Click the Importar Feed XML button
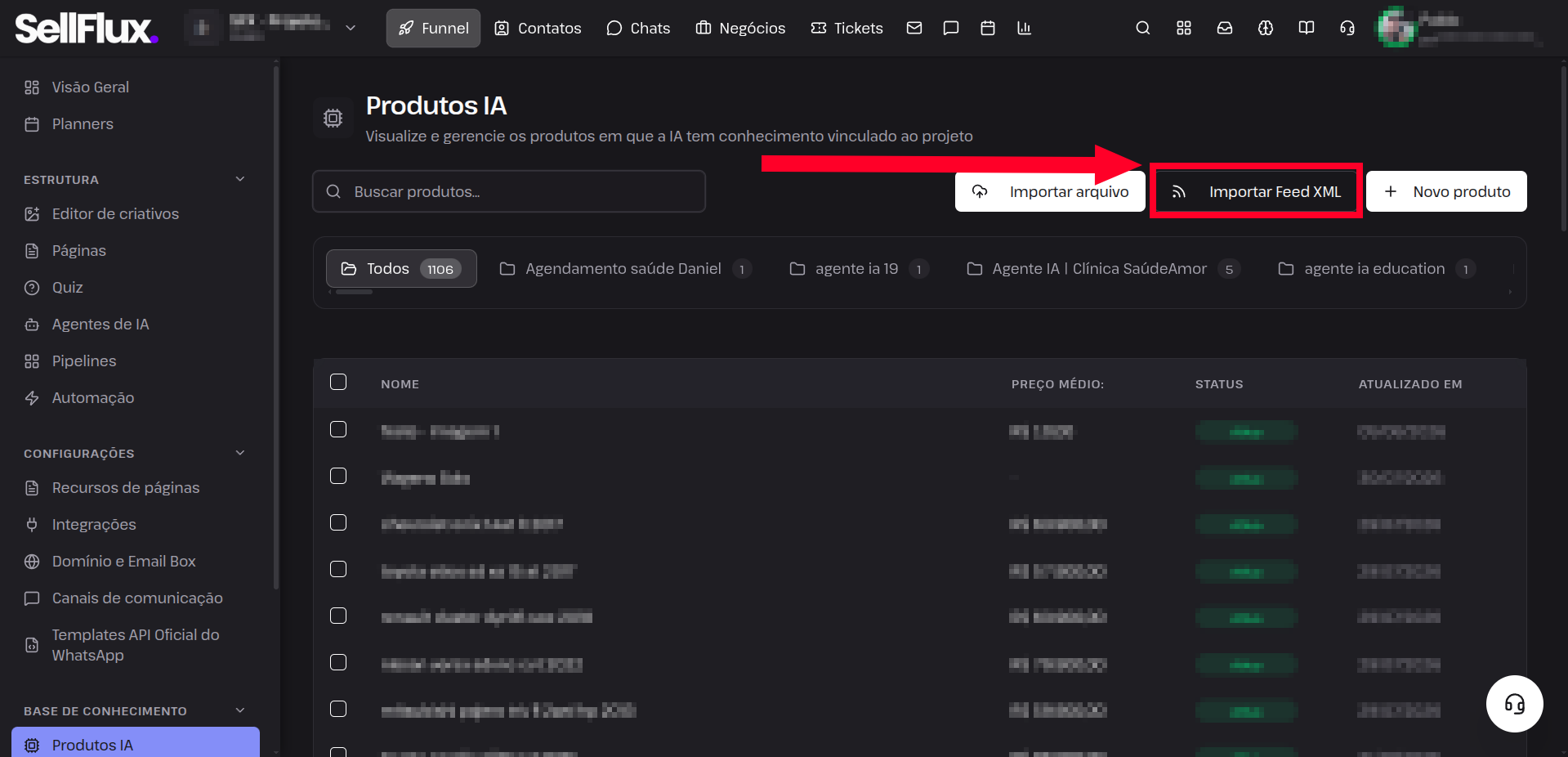The height and width of the screenshot is (757, 1568). click(1256, 191)
